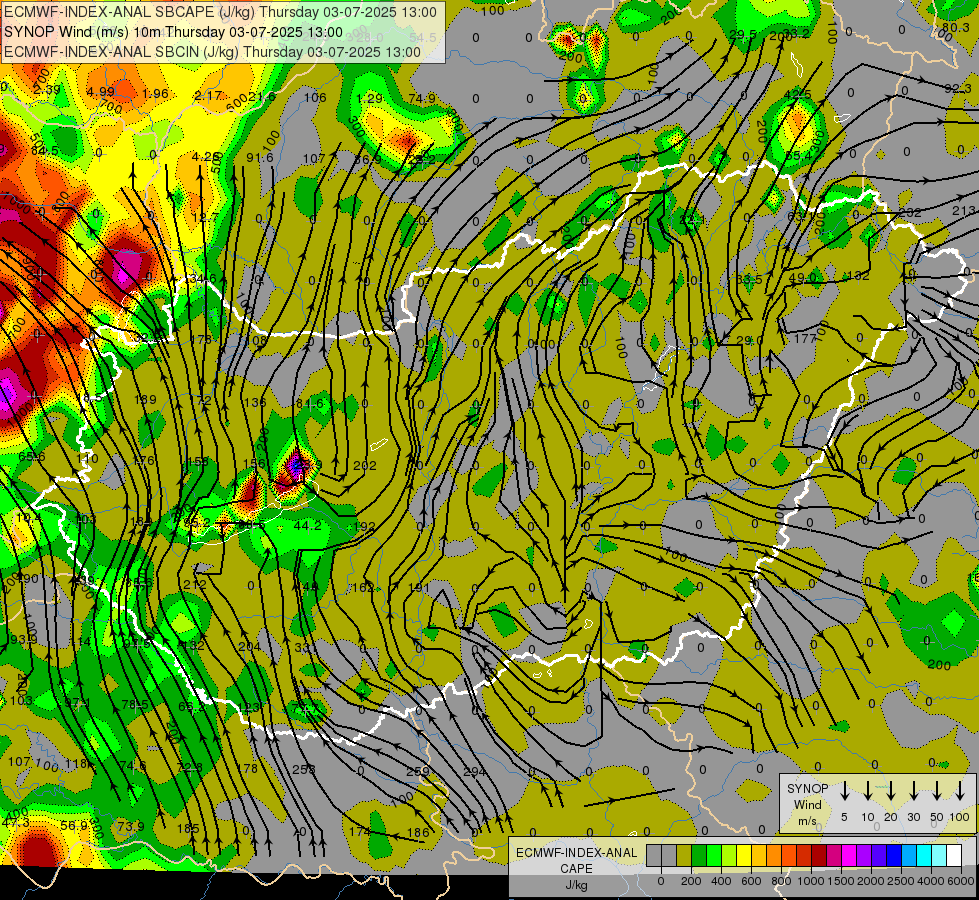The width and height of the screenshot is (979, 900).
Task: Click the map value 73.9
Action: tap(131, 826)
